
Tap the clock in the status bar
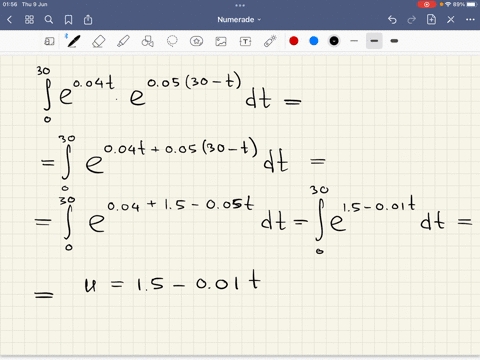pos(10,4)
